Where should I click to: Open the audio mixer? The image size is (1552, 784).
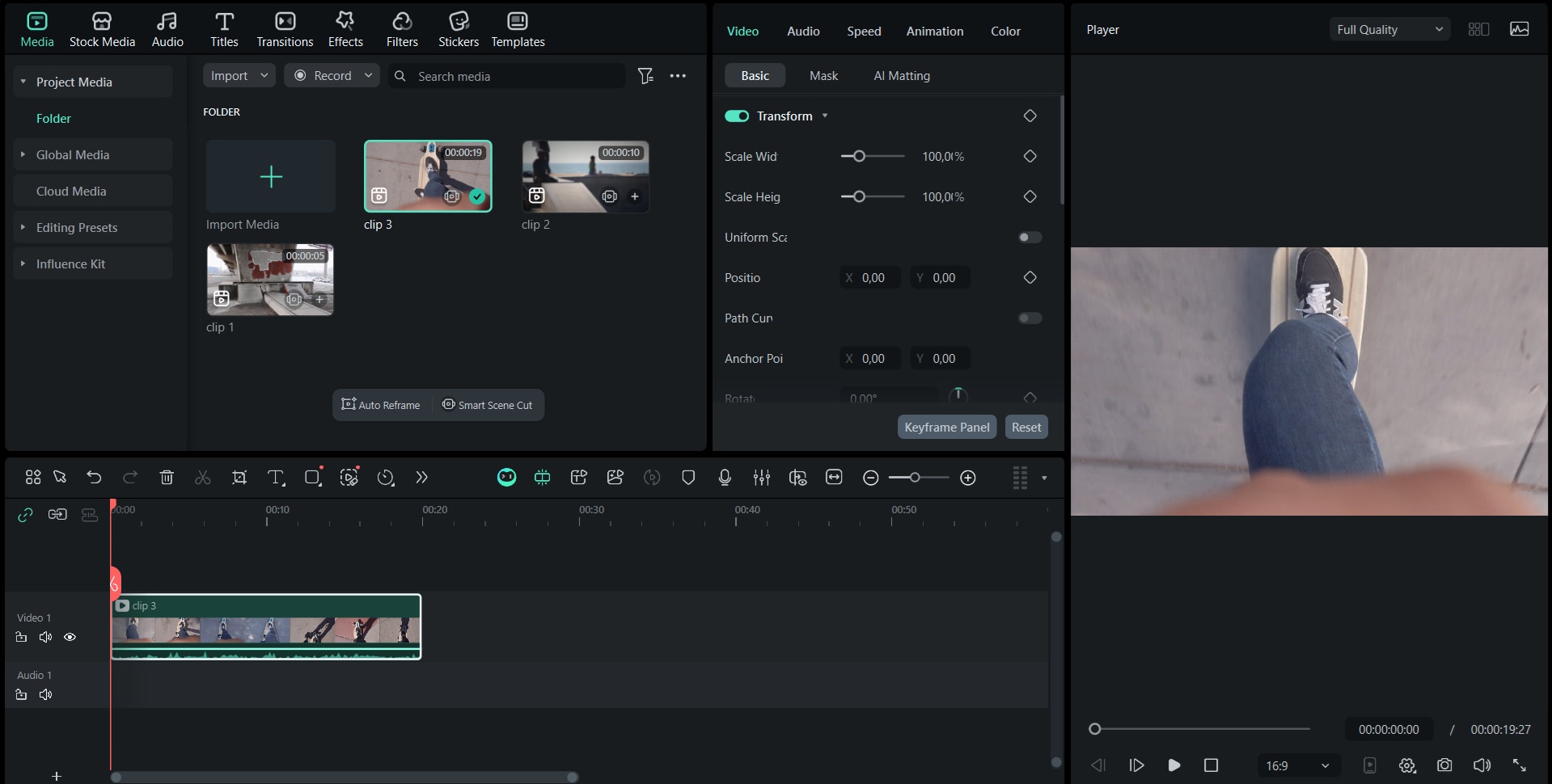pos(761,478)
